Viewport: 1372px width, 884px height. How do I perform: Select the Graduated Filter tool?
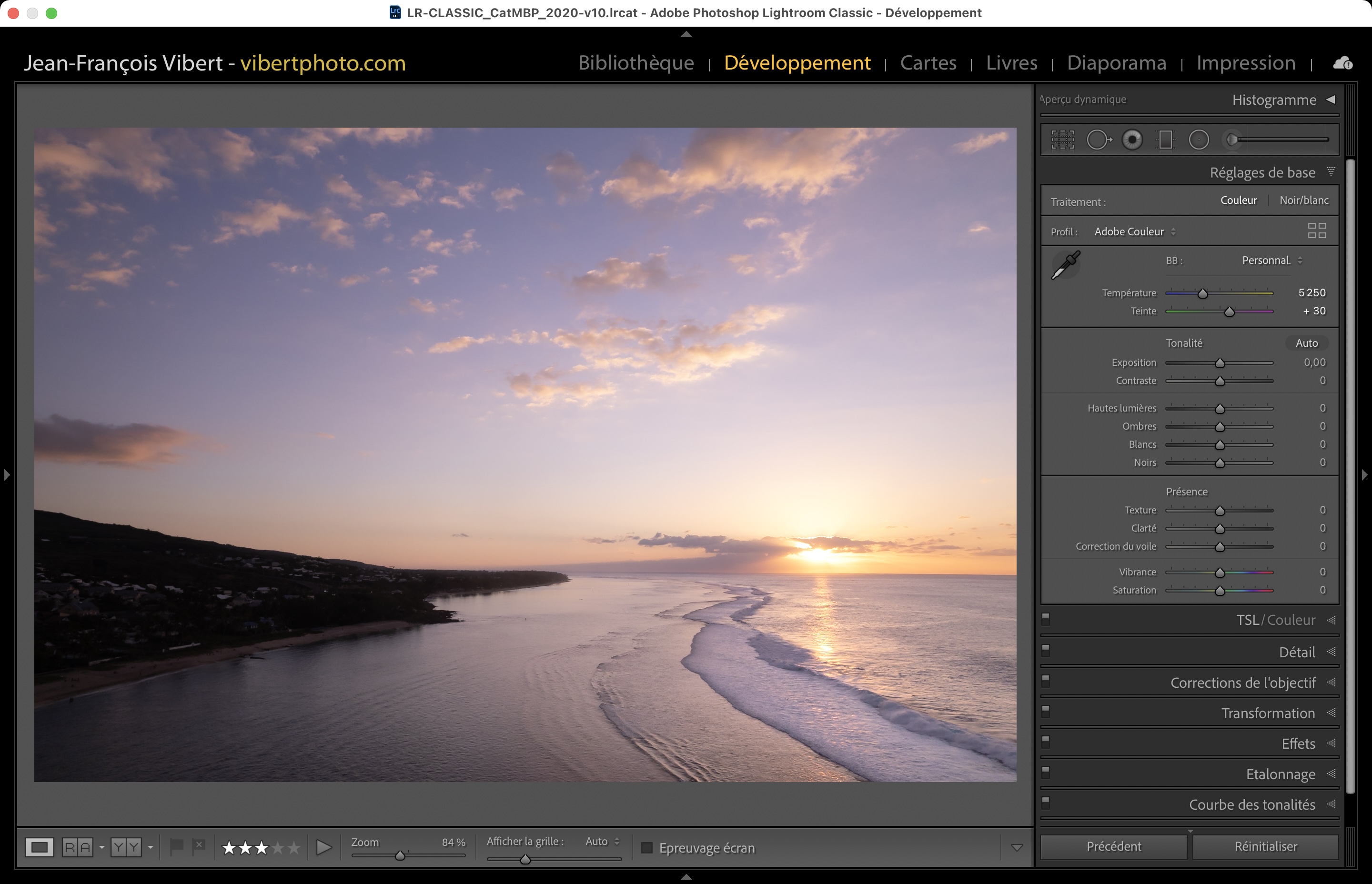1165,140
